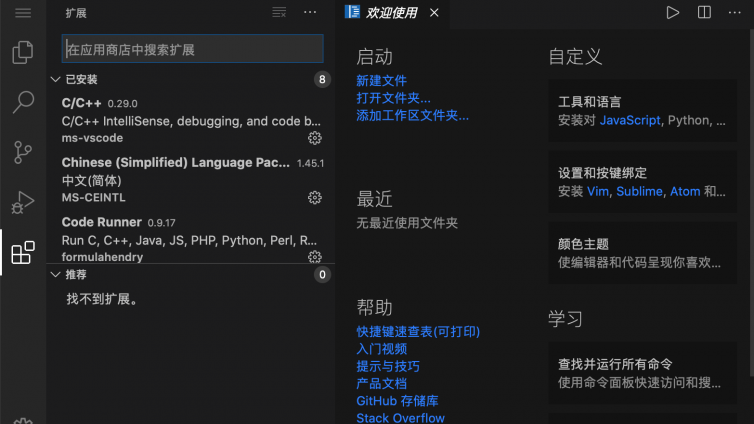Open the Stack Overflow link

coord(401,418)
